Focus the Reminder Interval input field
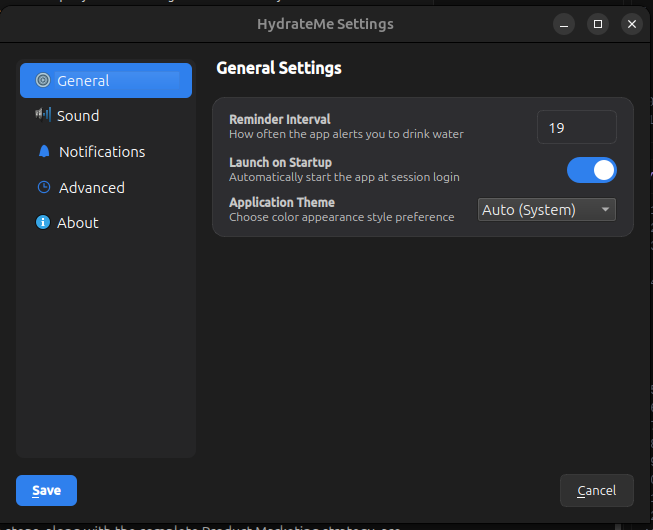This screenshot has height=530, width=653. pos(576,127)
